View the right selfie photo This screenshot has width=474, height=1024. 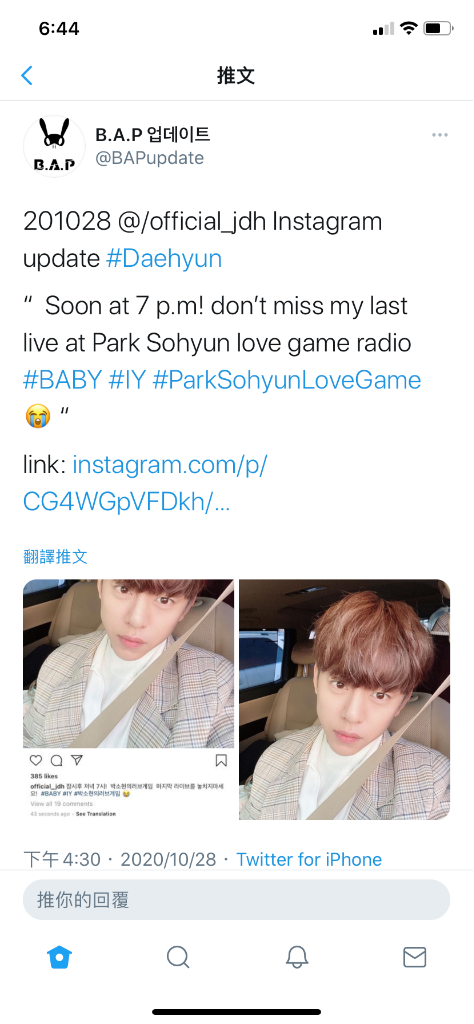point(345,699)
